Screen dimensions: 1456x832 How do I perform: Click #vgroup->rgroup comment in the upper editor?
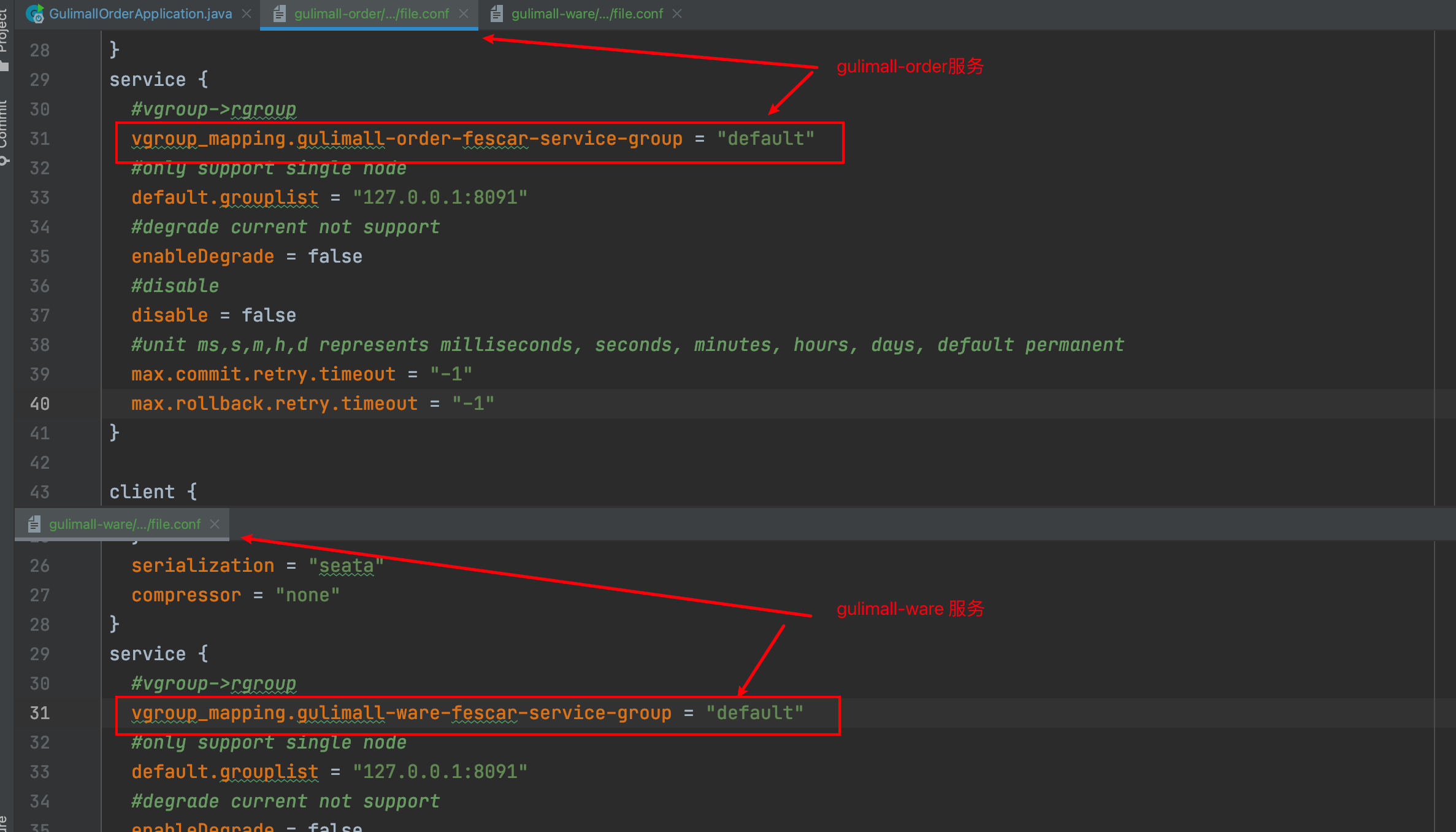click(x=213, y=109)
